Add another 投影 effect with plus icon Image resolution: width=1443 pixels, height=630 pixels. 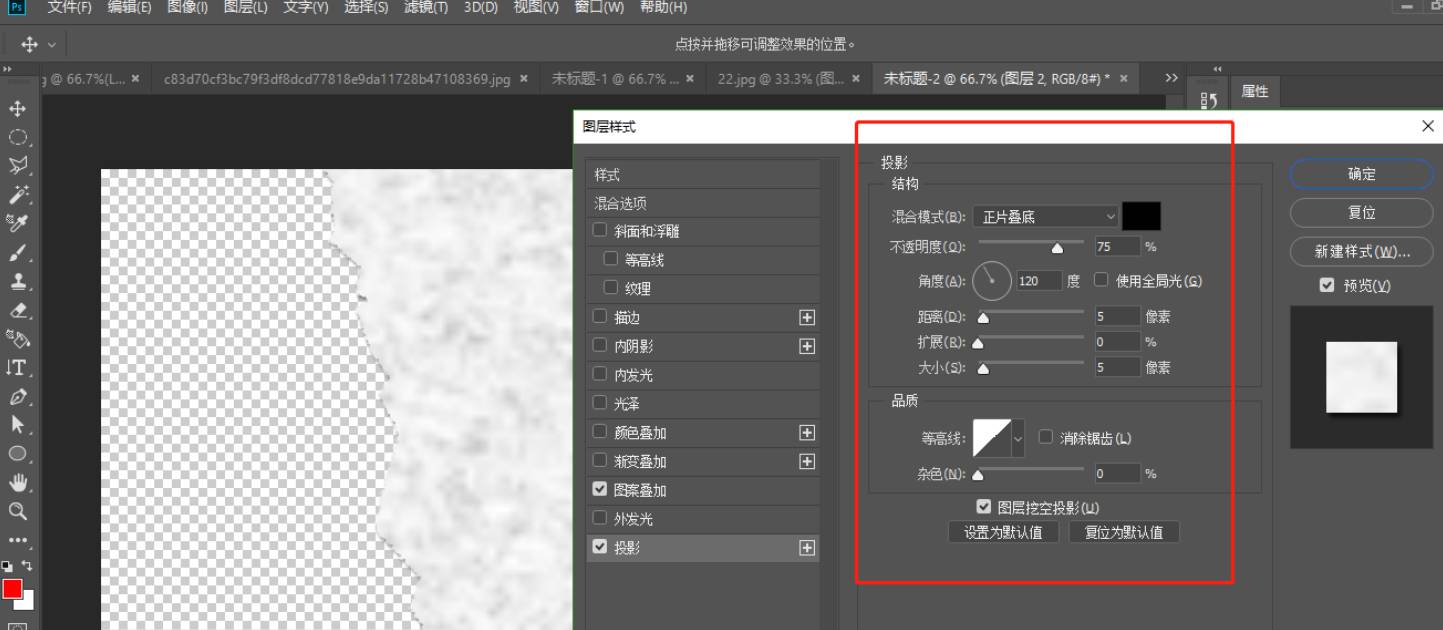click(807, 548)
